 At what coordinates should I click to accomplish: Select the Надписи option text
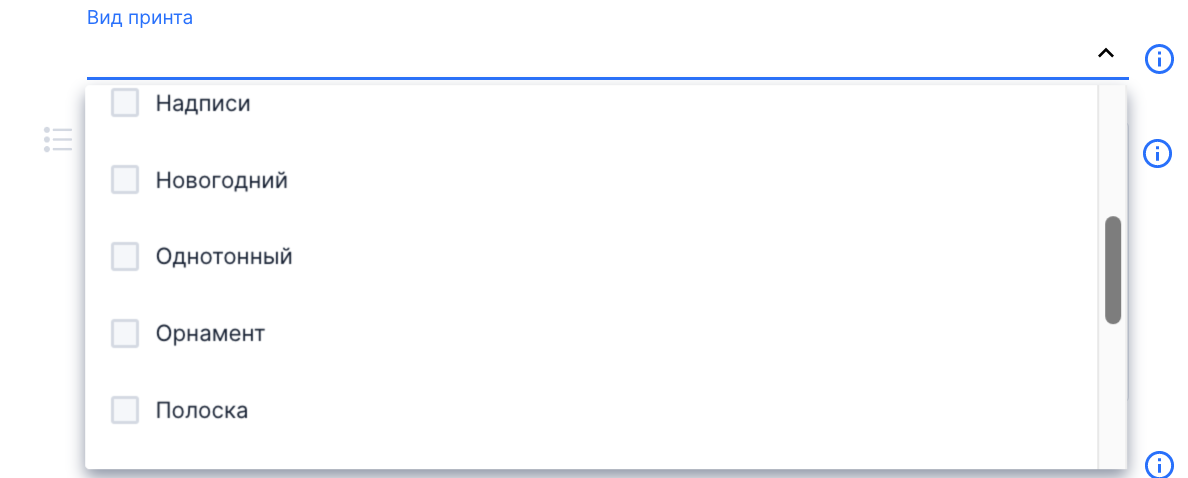point(203,104)
